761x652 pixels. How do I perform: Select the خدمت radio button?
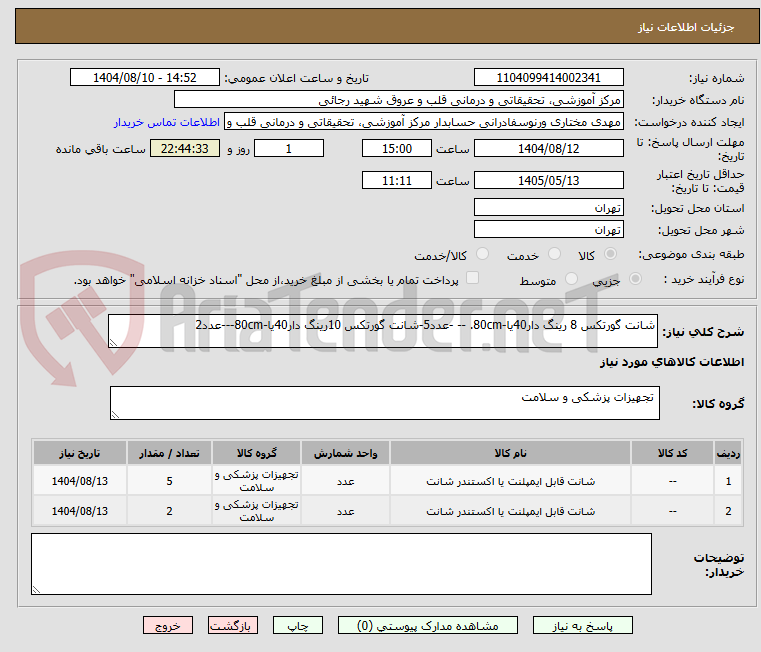click(x=554, y=254)
